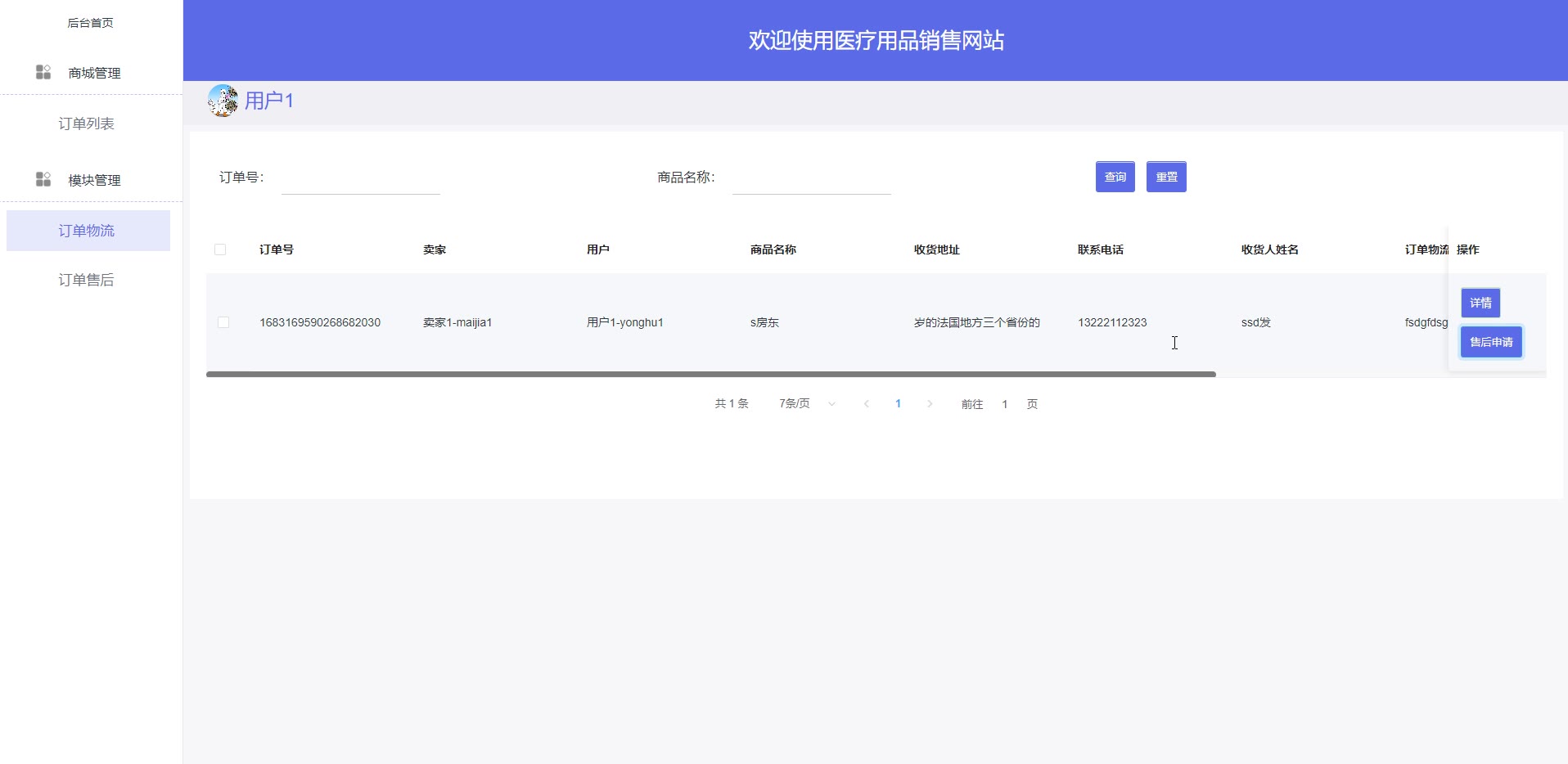Click the phone number 13222112323
This screenshot has height=764, width=1568.
1112,322
